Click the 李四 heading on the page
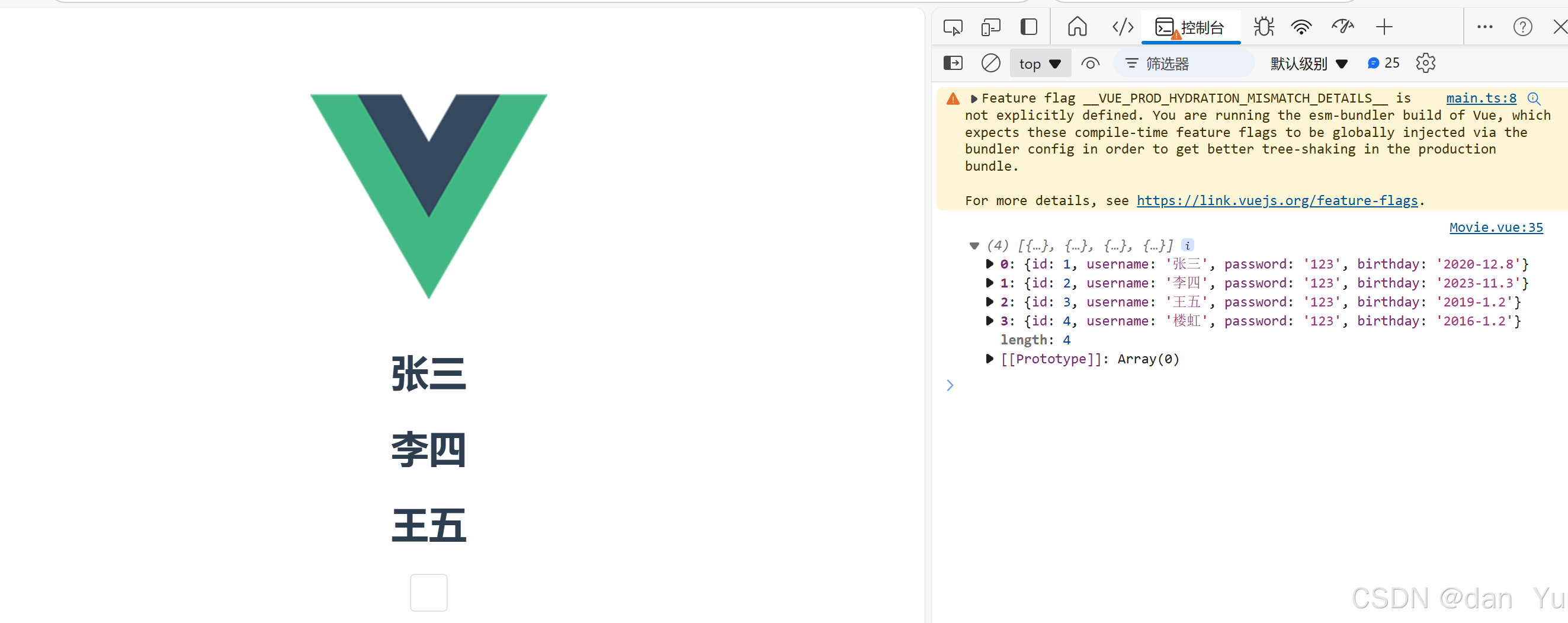Image resolution: width=1568 pixels, height=623 pixels. click(x=428, y=449)
